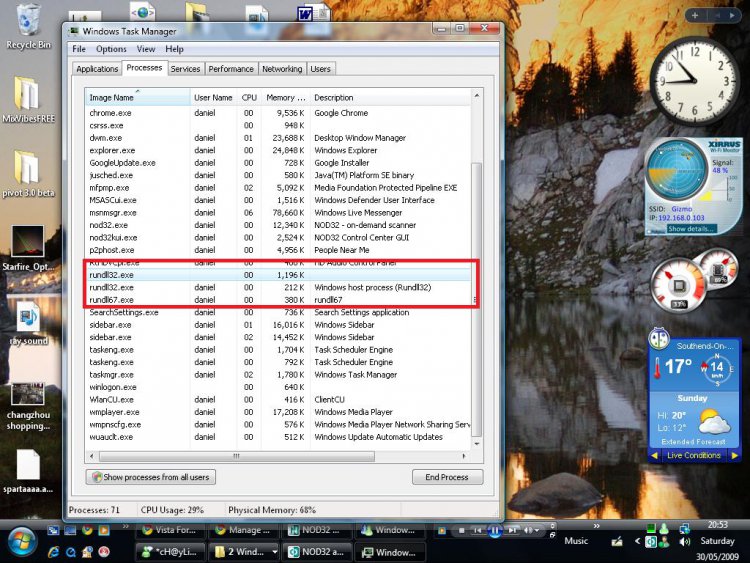Image resolution: width=750 pixels, height=563 pixels.
Task: Go to previous weather gadget page arrow
Action: [x=654, y=456]
